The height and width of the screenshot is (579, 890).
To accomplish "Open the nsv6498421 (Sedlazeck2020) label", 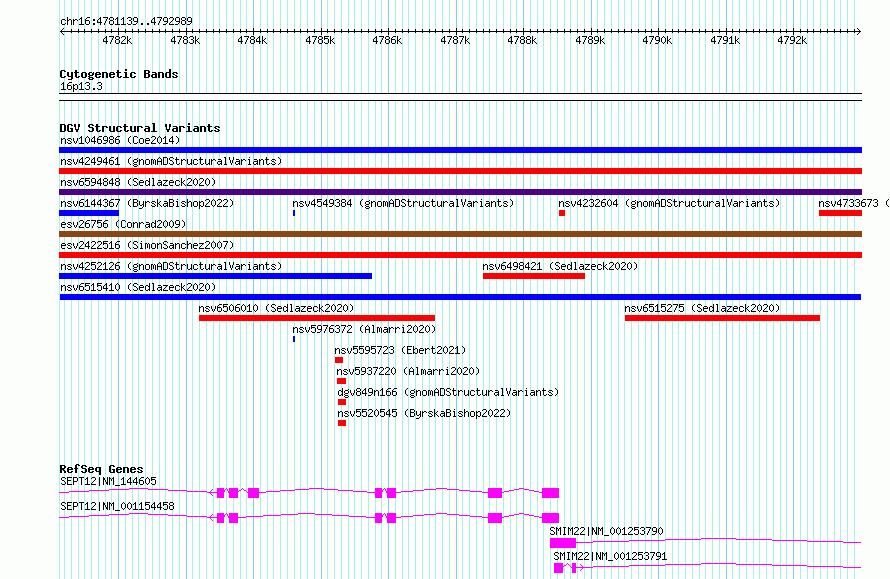I will point(560,266).
